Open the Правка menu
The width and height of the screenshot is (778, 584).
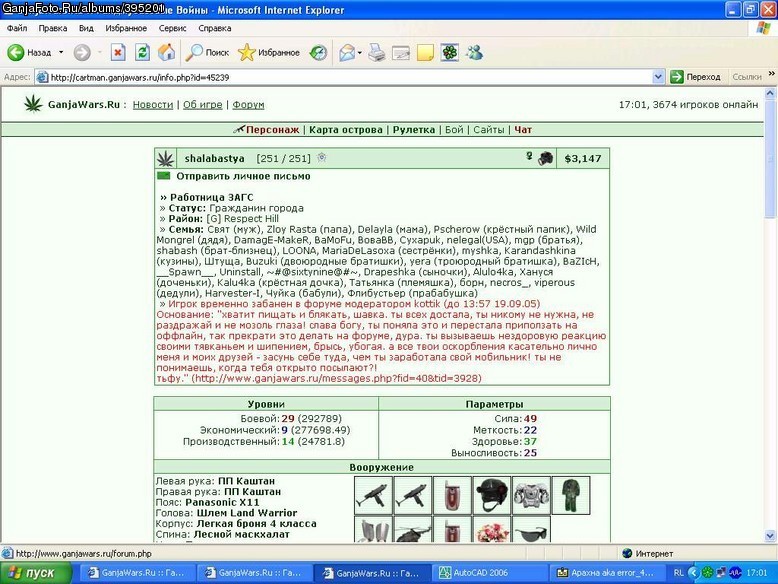pos(53,28)
